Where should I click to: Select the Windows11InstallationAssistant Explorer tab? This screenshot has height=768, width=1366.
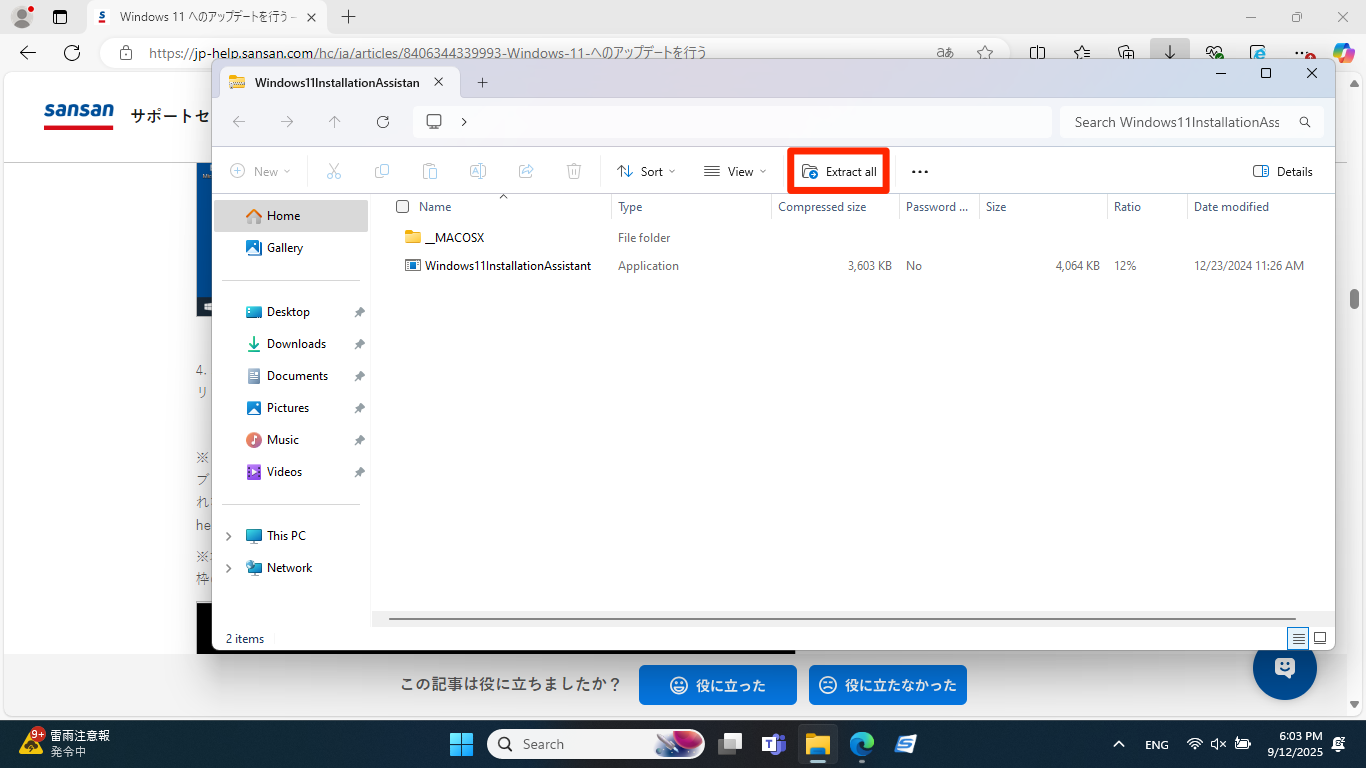click(338, 83)
